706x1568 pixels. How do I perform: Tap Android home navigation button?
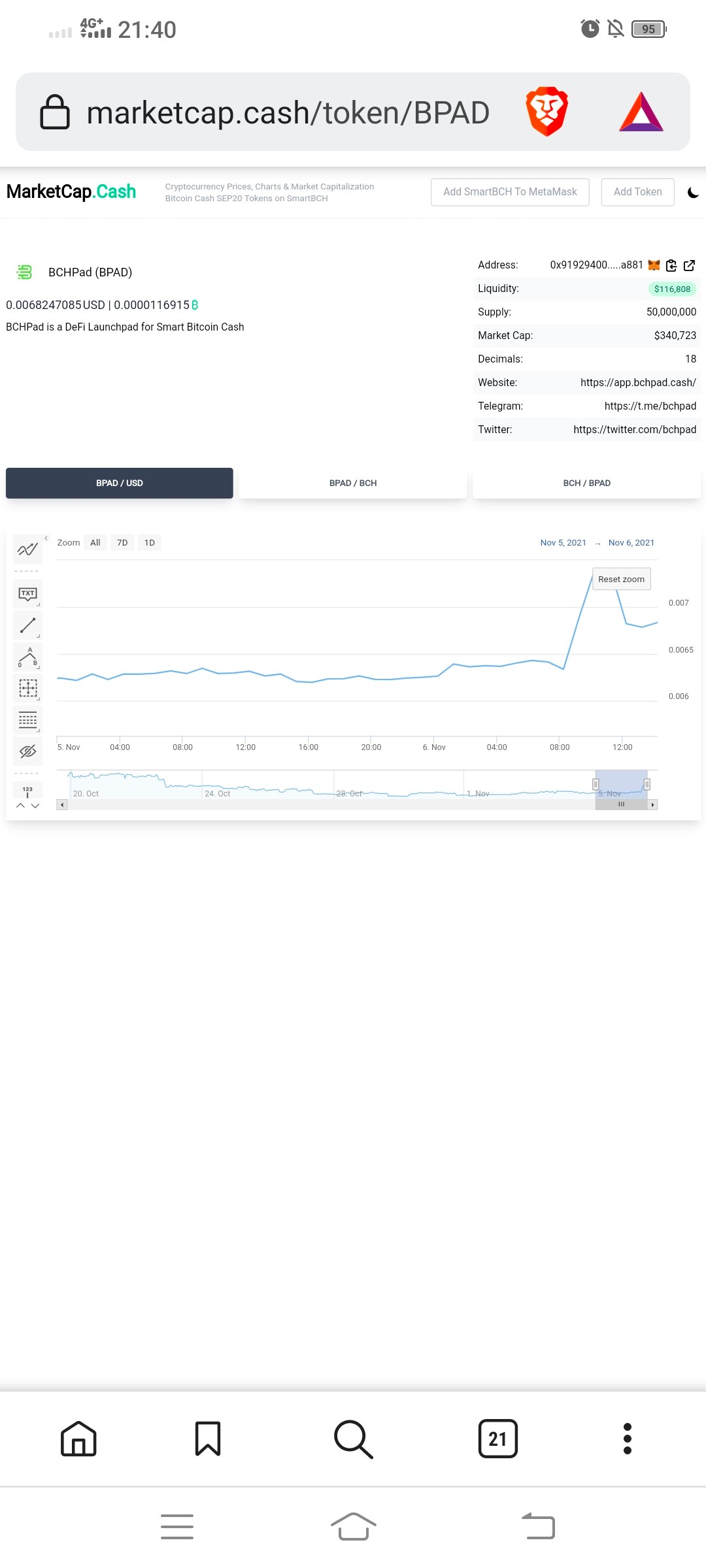click(354, 1527)
